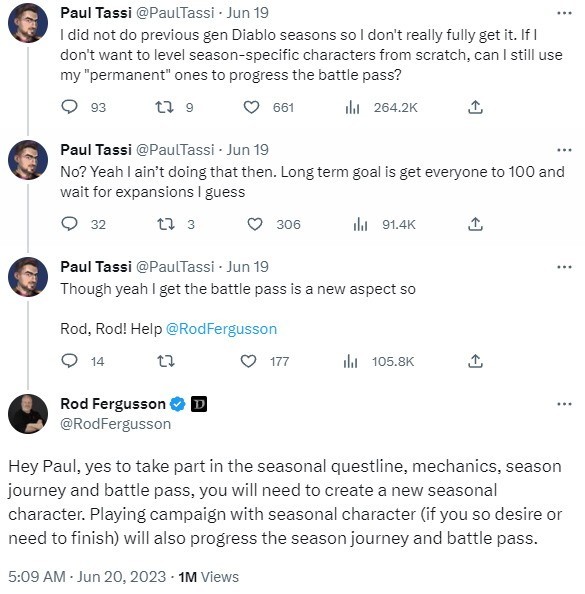Share the first tweet about Diablo seasons
The height and width of the screenshot is (594, 585).
(x=475, y=107)
